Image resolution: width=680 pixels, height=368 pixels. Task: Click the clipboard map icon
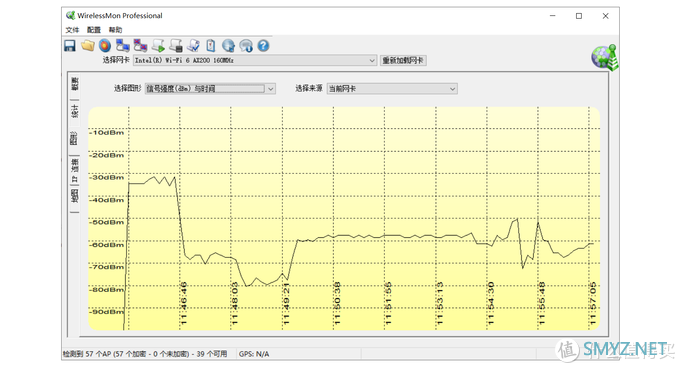coord(211,46)
